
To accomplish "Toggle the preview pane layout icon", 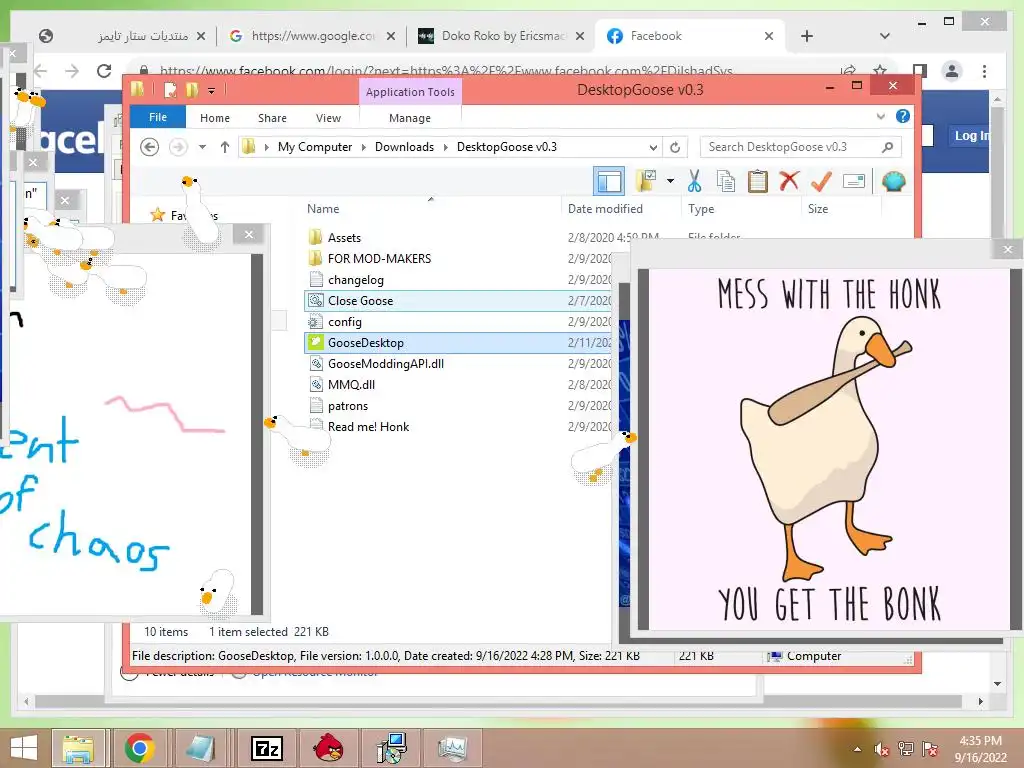I will pyautogui.click(x=609, y=181).
